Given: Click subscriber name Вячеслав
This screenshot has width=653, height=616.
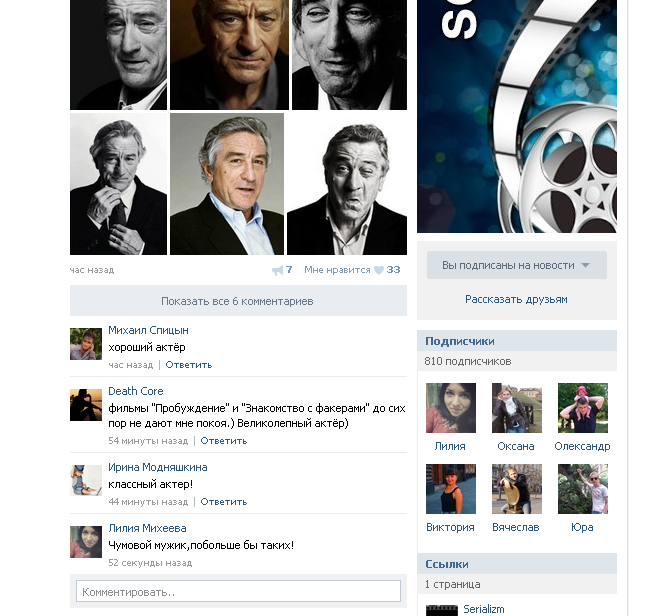Looking at the screenshot, I should 516,527.
